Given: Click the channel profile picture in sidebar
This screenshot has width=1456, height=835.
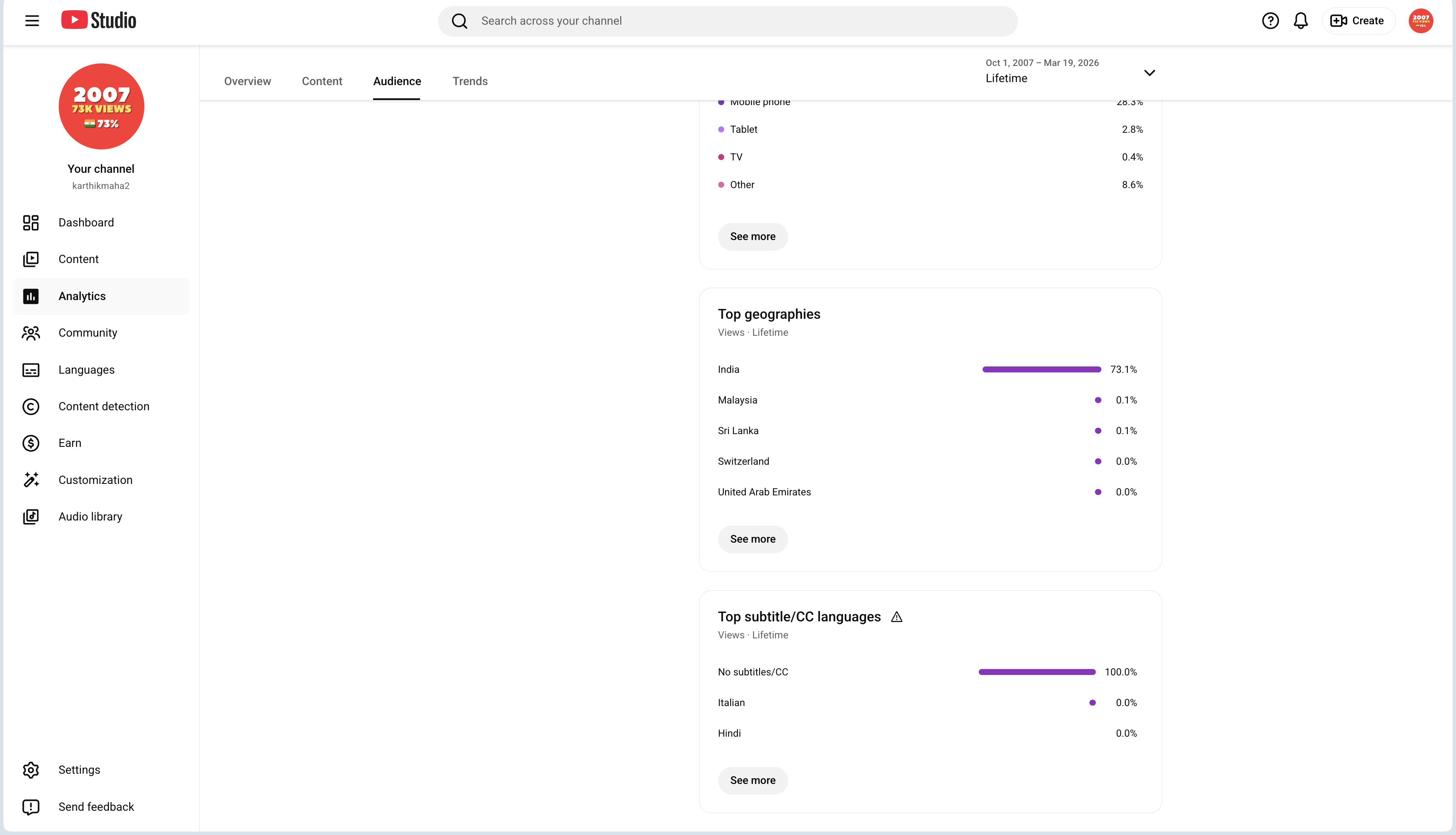Looking at the screenshot, I should [x=101, y=106].
